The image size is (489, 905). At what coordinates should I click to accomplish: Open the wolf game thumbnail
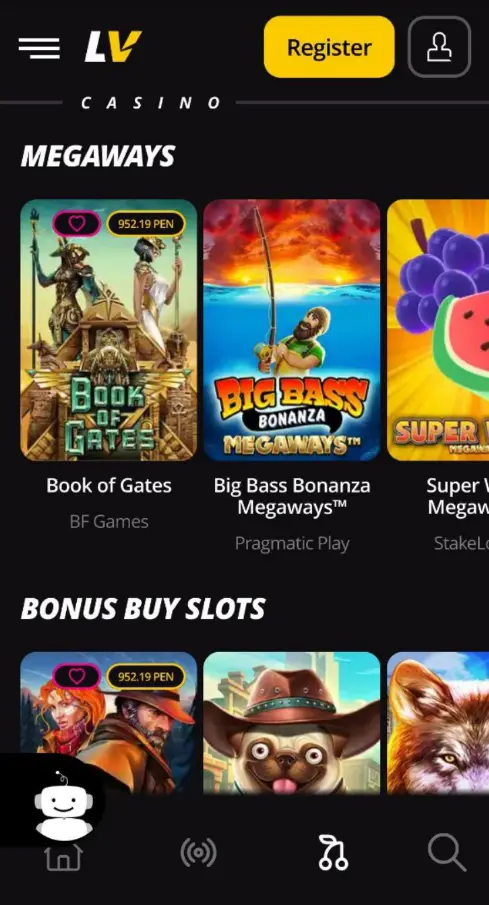438,723
